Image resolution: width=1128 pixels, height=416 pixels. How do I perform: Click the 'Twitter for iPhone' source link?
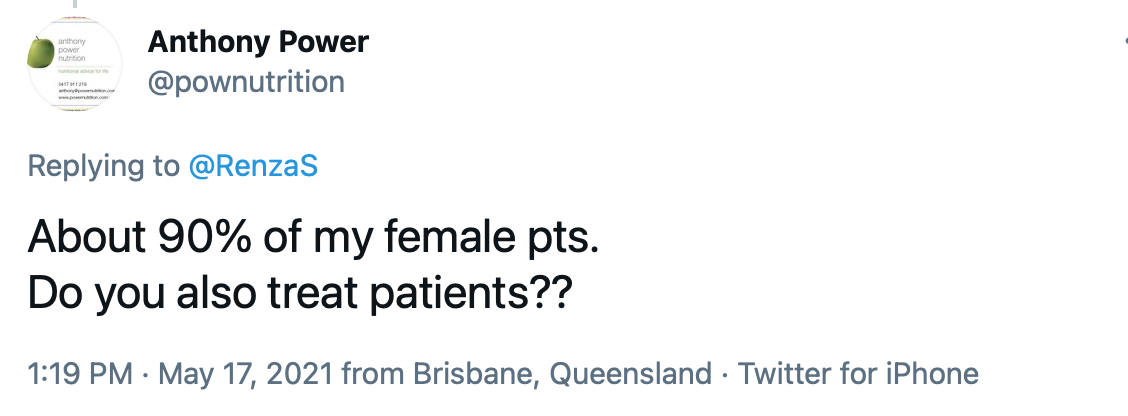pyautogui.click(x=857, y=374)
